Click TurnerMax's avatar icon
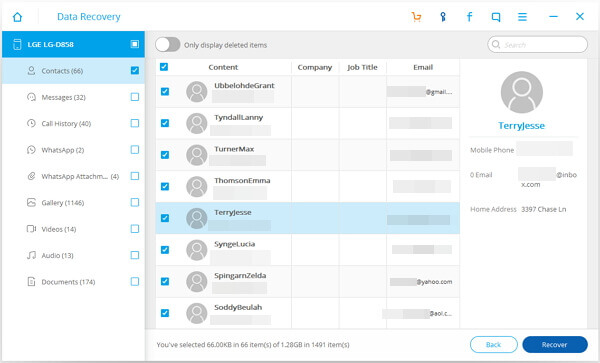Image resolution: width=600 pixels, height=363 pixels. [197, 155]
